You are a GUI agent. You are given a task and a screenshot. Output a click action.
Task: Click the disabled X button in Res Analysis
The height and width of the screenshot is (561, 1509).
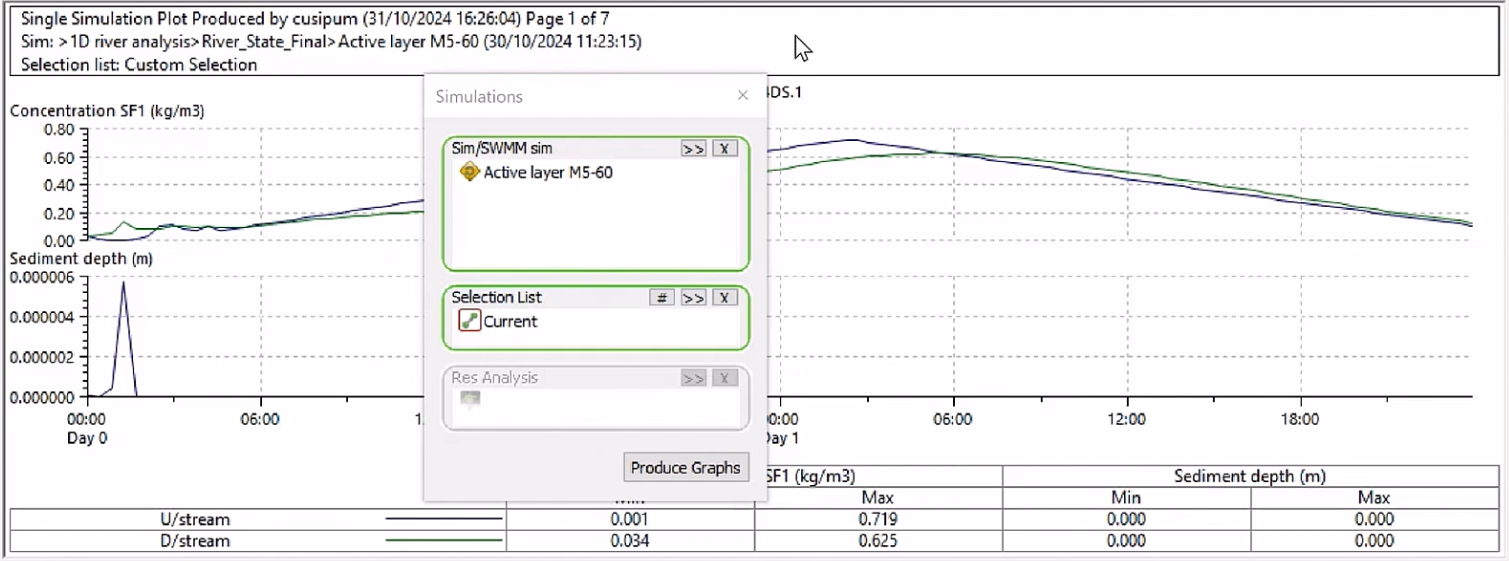click(x=724, y=378)
